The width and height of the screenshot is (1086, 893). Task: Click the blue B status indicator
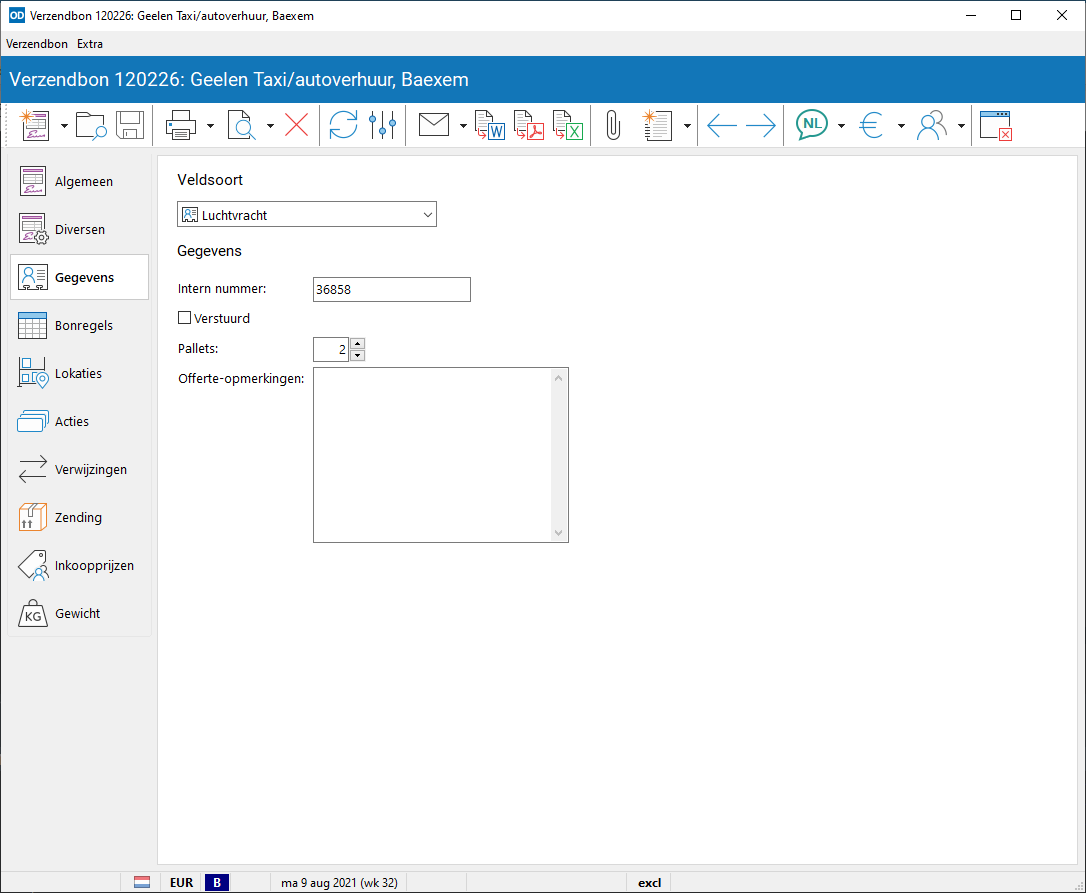217,883
